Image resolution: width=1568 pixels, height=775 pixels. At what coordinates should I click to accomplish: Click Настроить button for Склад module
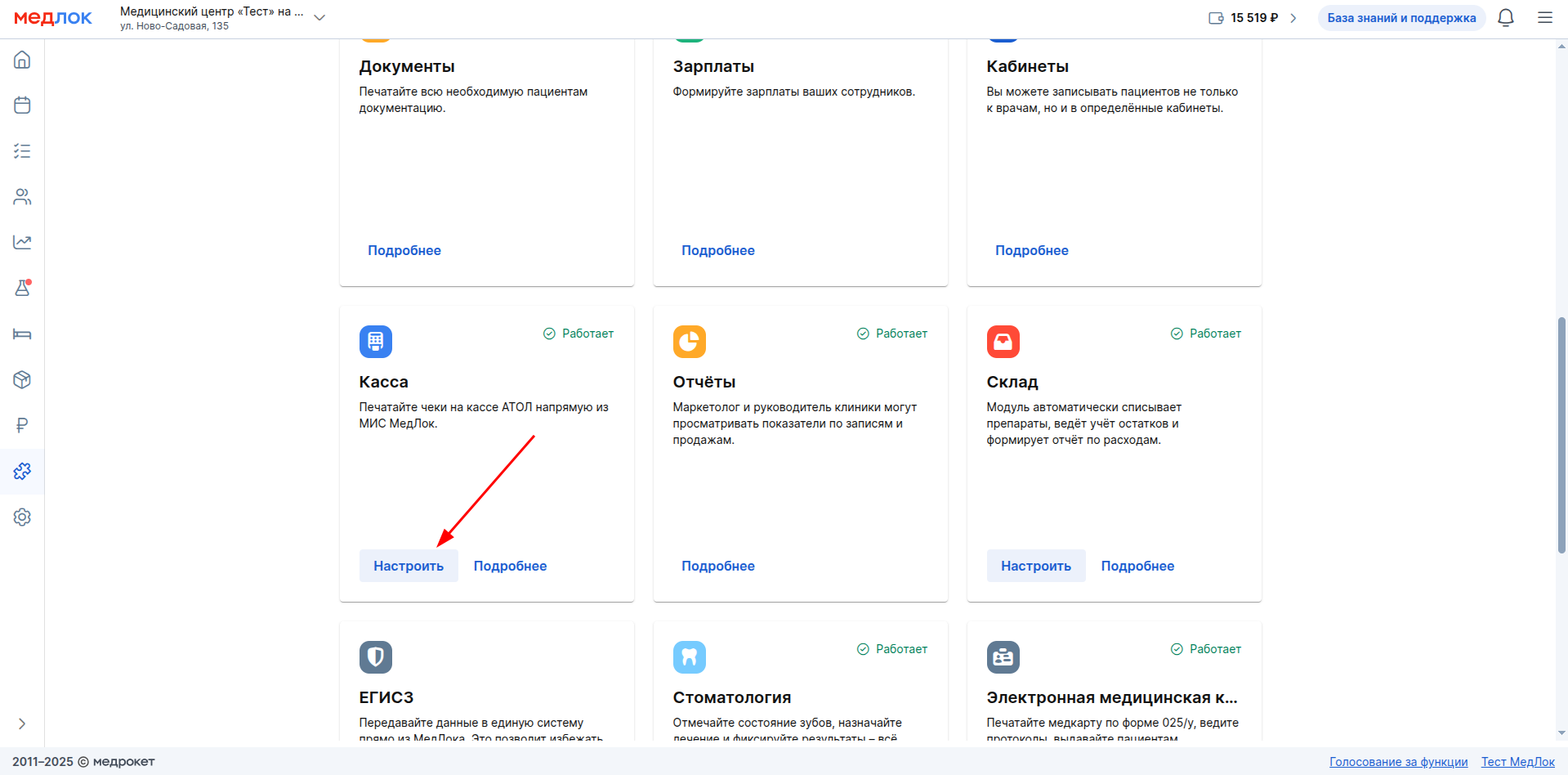tap(1035, 566)
